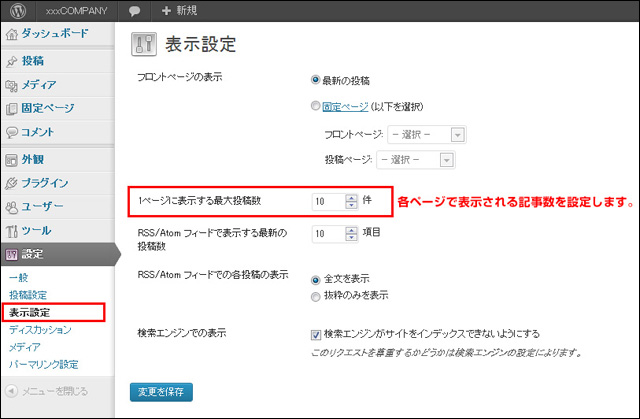The image size is (640, 419).
Task: Uncheck the search engine indexing checkbox
Action: 317,335
